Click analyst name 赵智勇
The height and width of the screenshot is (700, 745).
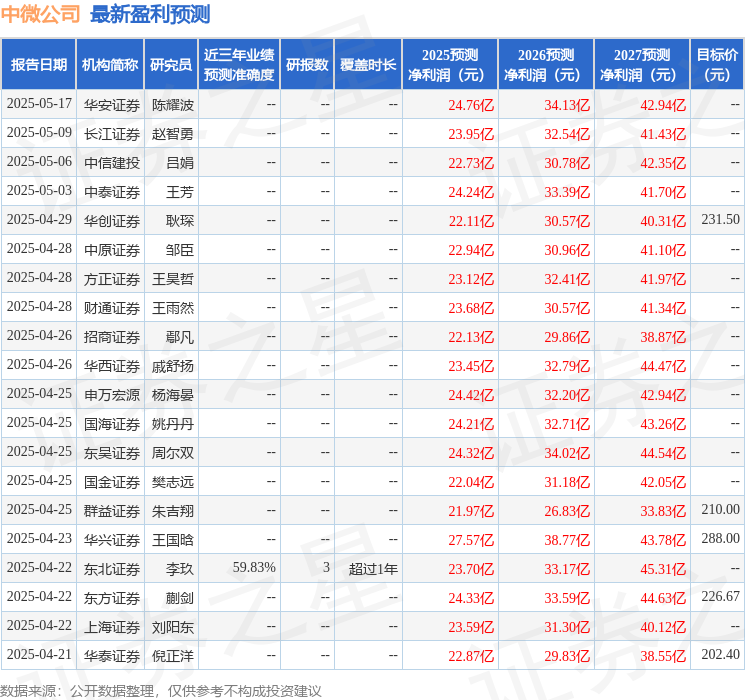172,134
